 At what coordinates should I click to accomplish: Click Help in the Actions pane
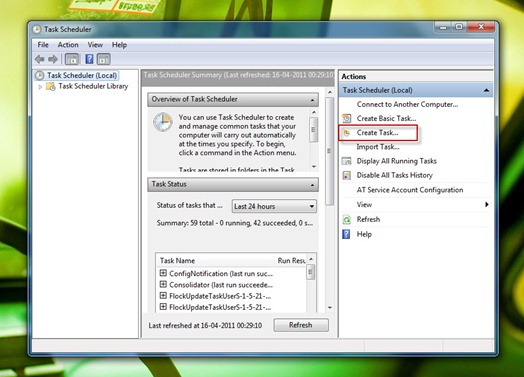(x=364, y=234)
